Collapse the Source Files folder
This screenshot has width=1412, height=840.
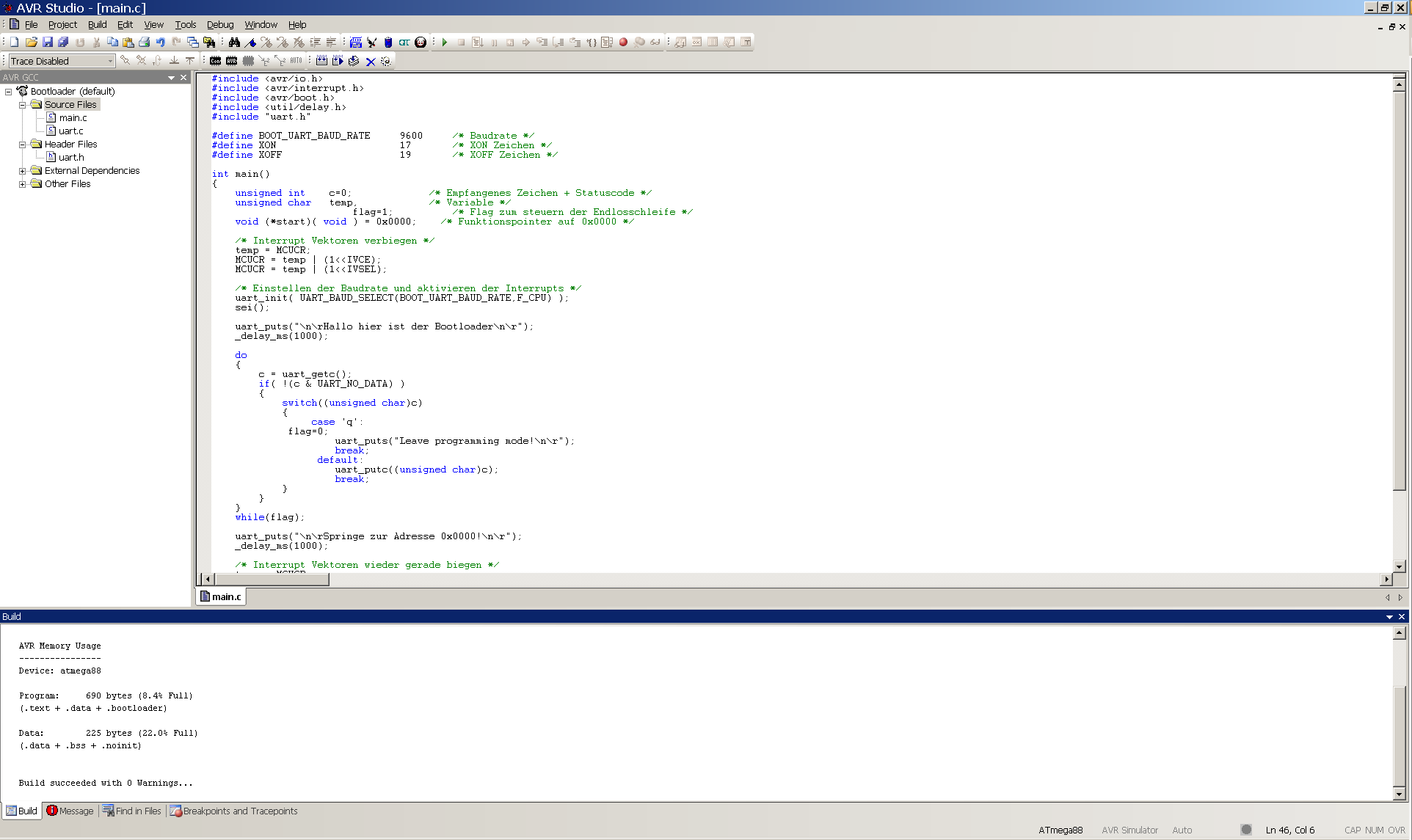tap(23, 105)
